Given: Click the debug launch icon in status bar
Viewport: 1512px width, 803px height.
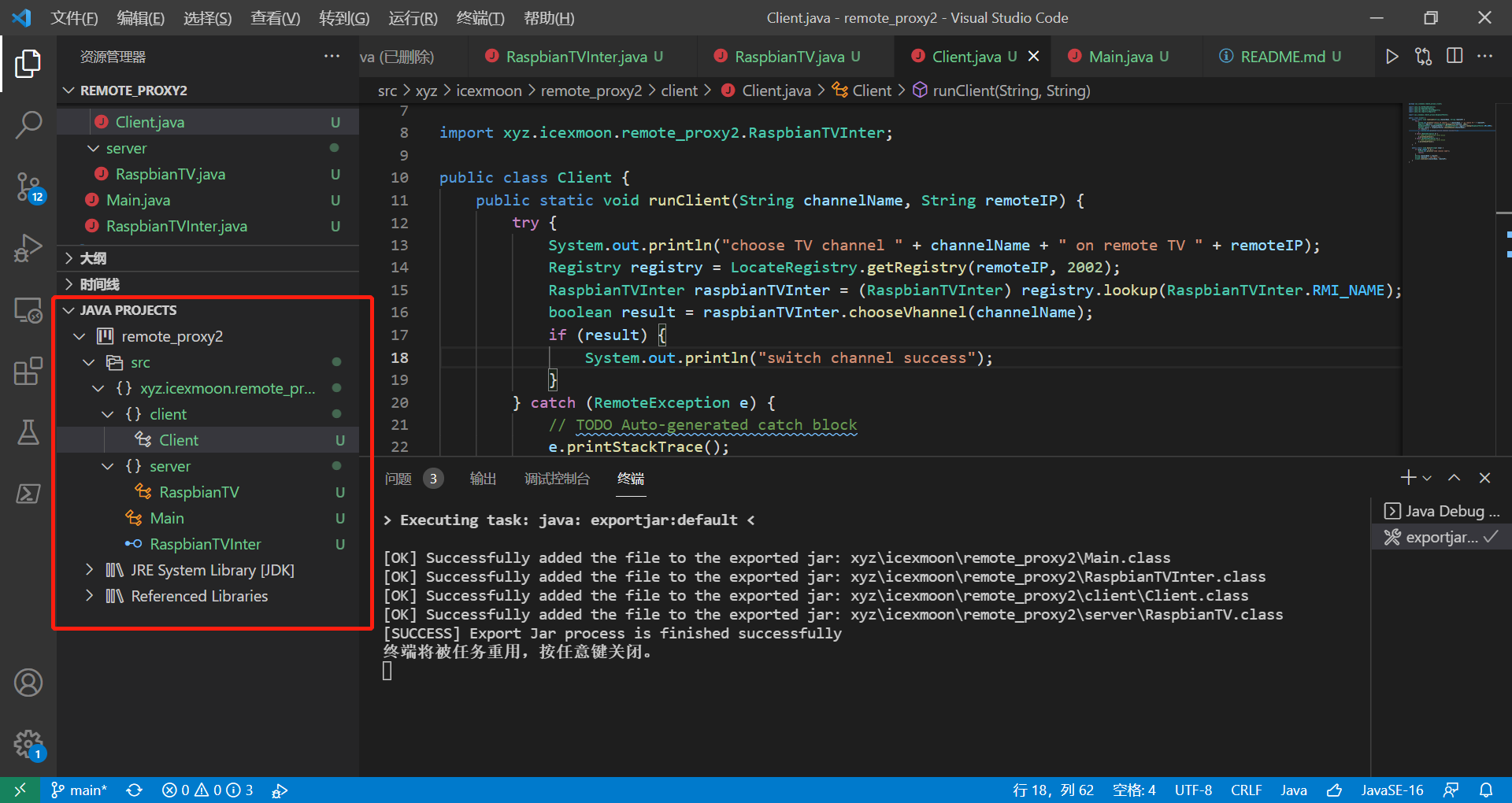Looking at the screenshot, I should tap(280, 790).
